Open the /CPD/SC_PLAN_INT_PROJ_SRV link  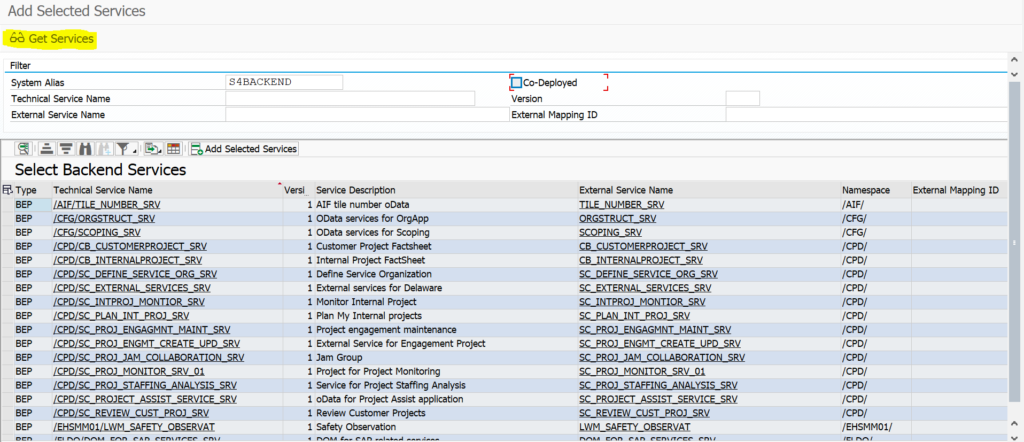(121, 315)
